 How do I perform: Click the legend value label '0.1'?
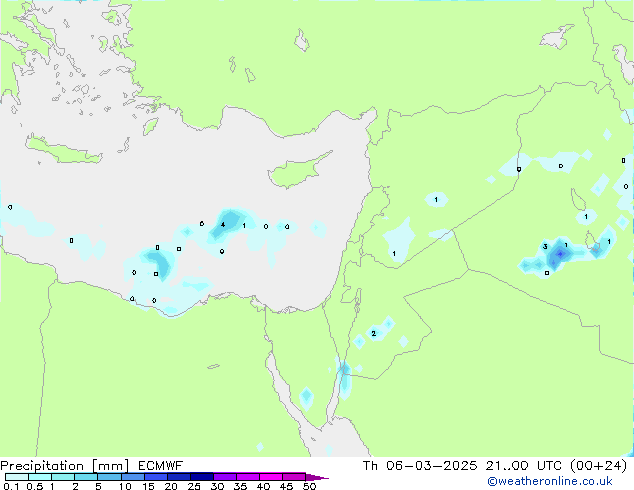click(11, 486)
